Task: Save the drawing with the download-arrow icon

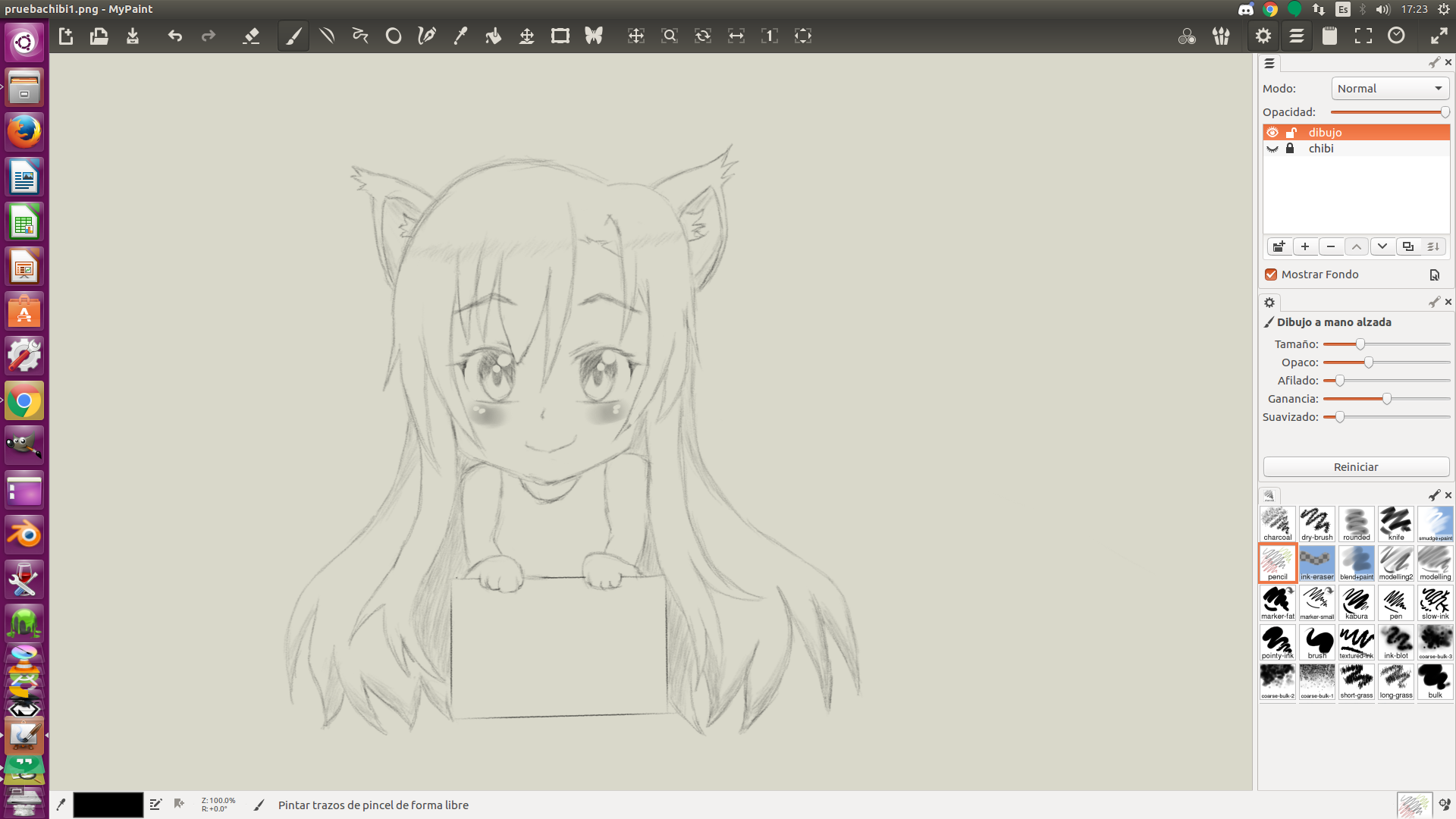Action: point(133,36)
